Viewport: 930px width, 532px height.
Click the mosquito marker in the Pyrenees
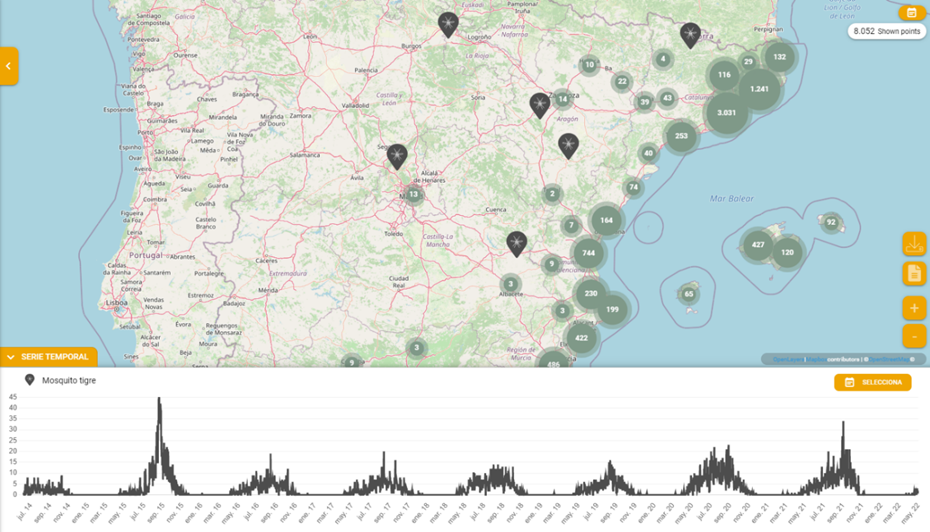coord(690,35)
